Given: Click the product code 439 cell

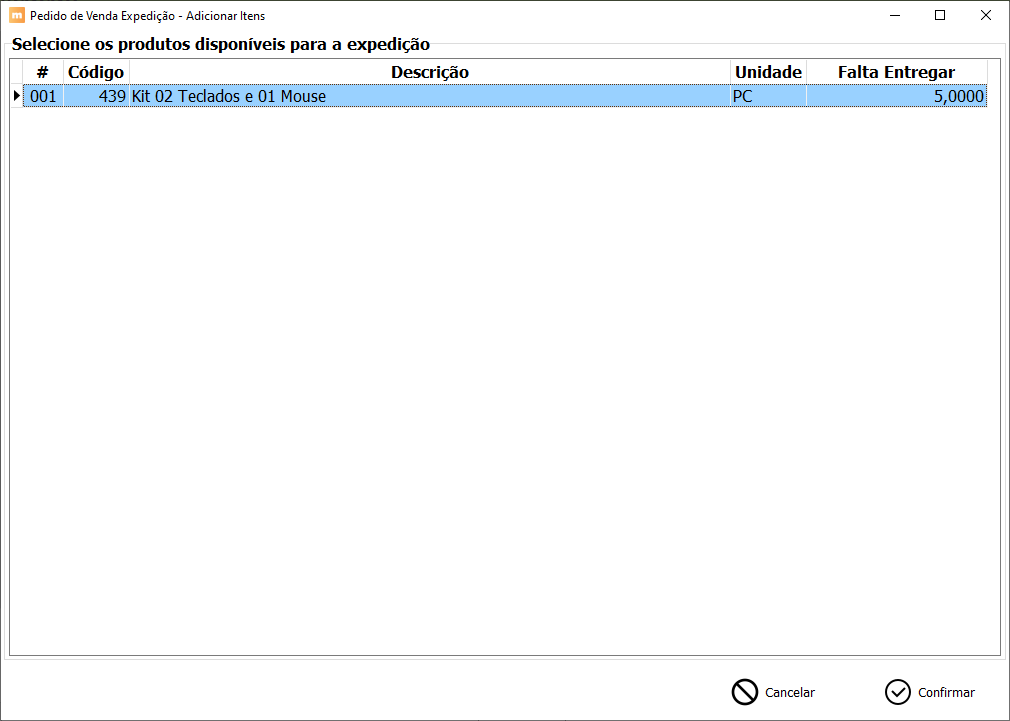Looking at the screenshot, I should pos(97,97).
